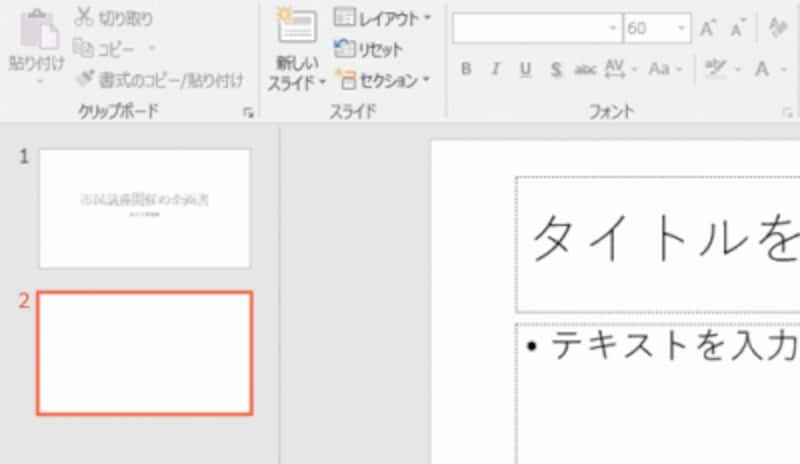
Task: Decrease font size with smaller A icon
Action: (737, 28)
